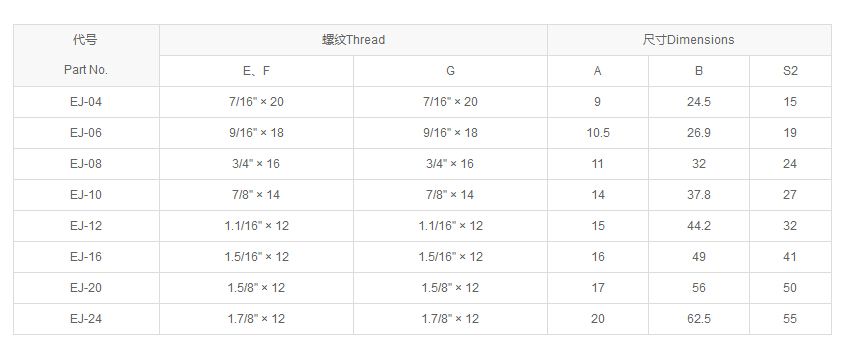The image size is (850, 361).
Task: Select the EJ-08 row label
Action: pyautogui.click(x=86, y=164)
